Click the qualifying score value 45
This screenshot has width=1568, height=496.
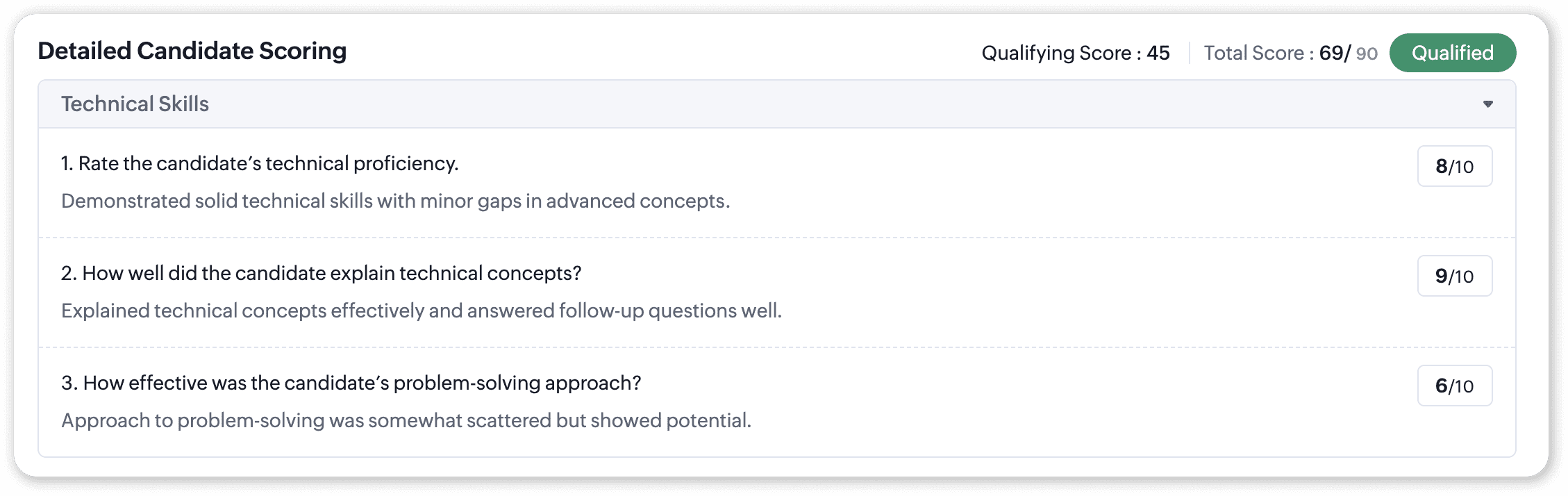pyautogui.click(x=1158, y=53)
